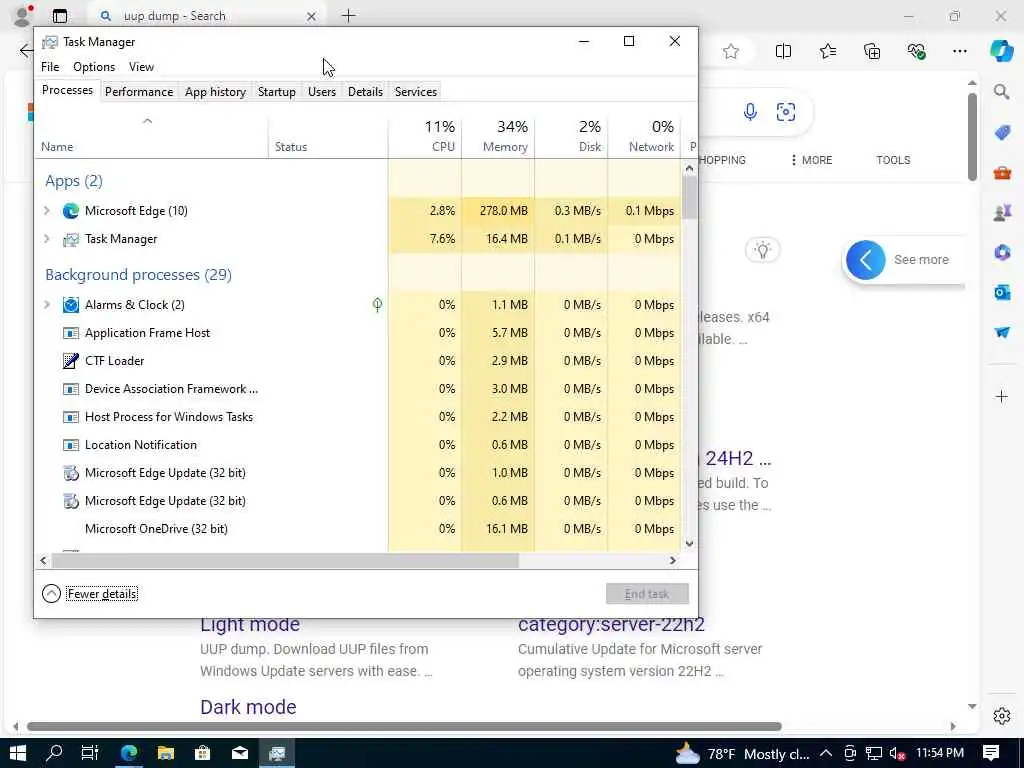Sort processes by CPU column header
This screenshot has height=768, width=1024.
click(x=425, y=136)
